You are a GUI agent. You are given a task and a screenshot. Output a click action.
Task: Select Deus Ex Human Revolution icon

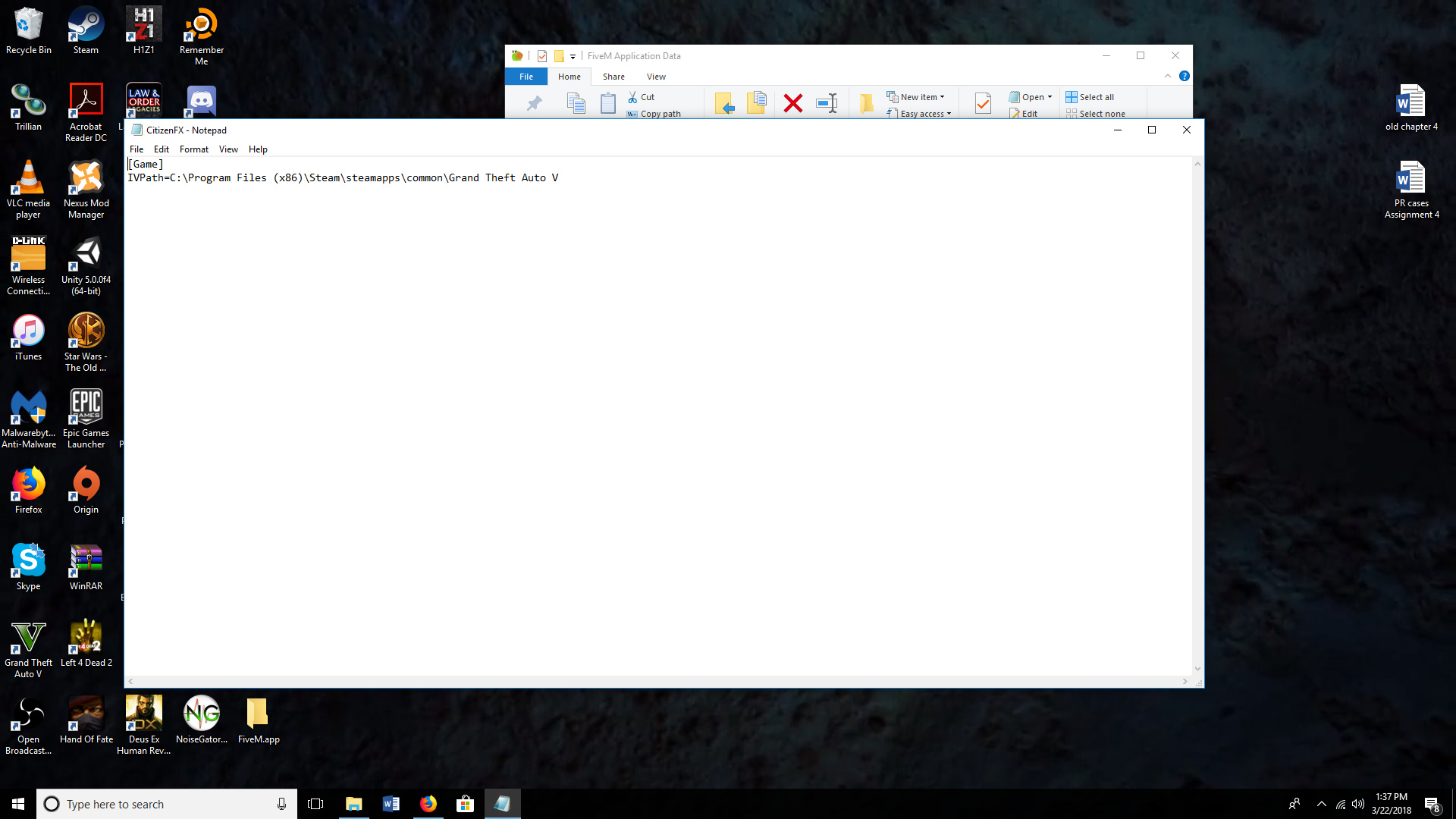pos(143,725)
